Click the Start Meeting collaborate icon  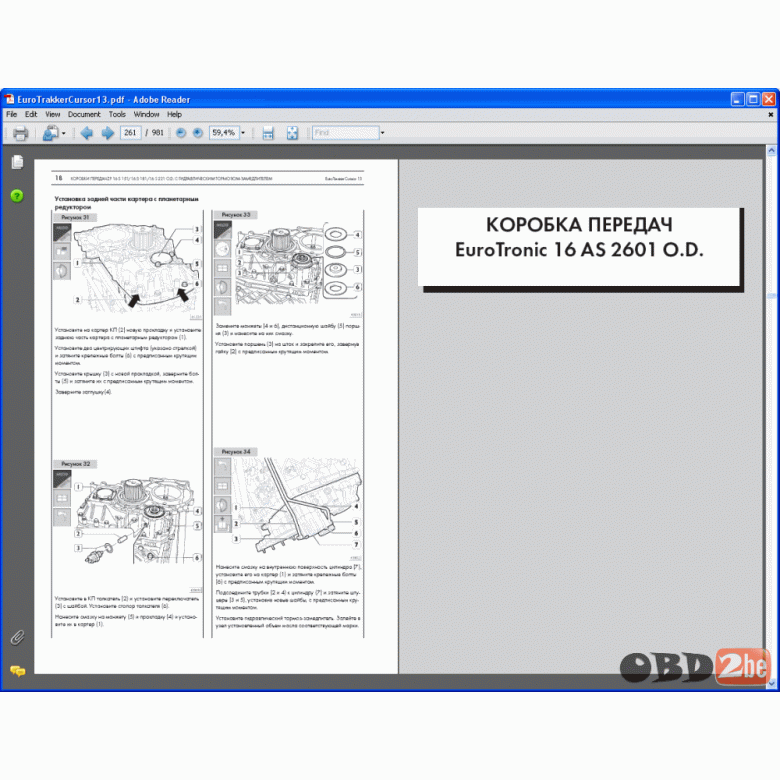coord(51,133)
